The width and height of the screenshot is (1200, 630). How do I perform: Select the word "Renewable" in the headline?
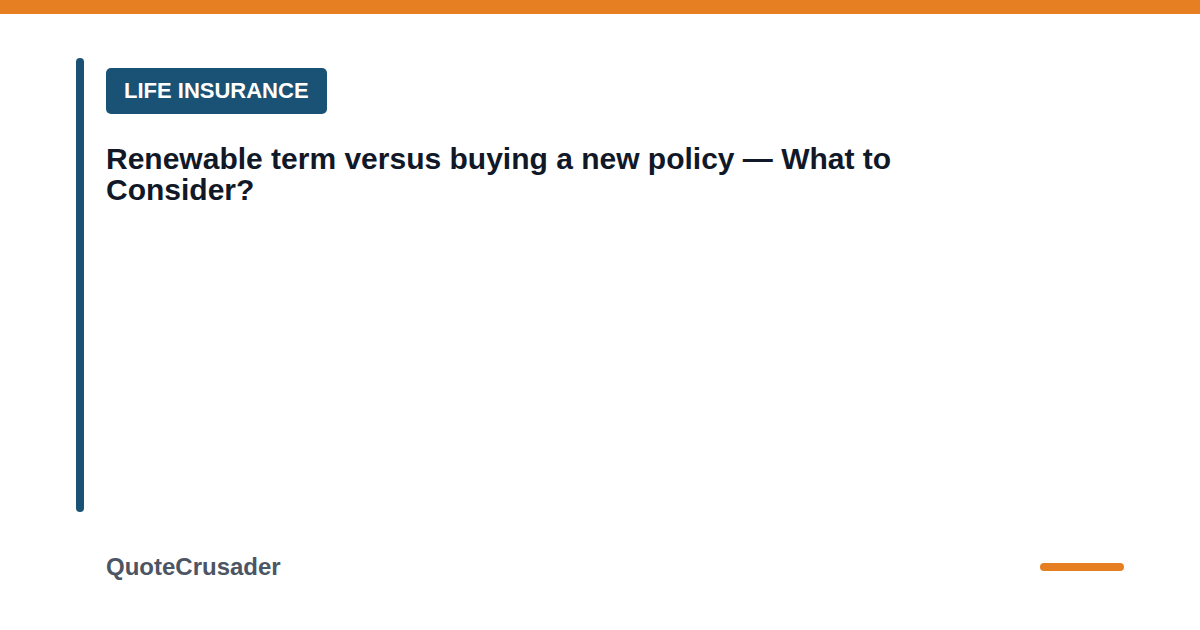[184, 159]
